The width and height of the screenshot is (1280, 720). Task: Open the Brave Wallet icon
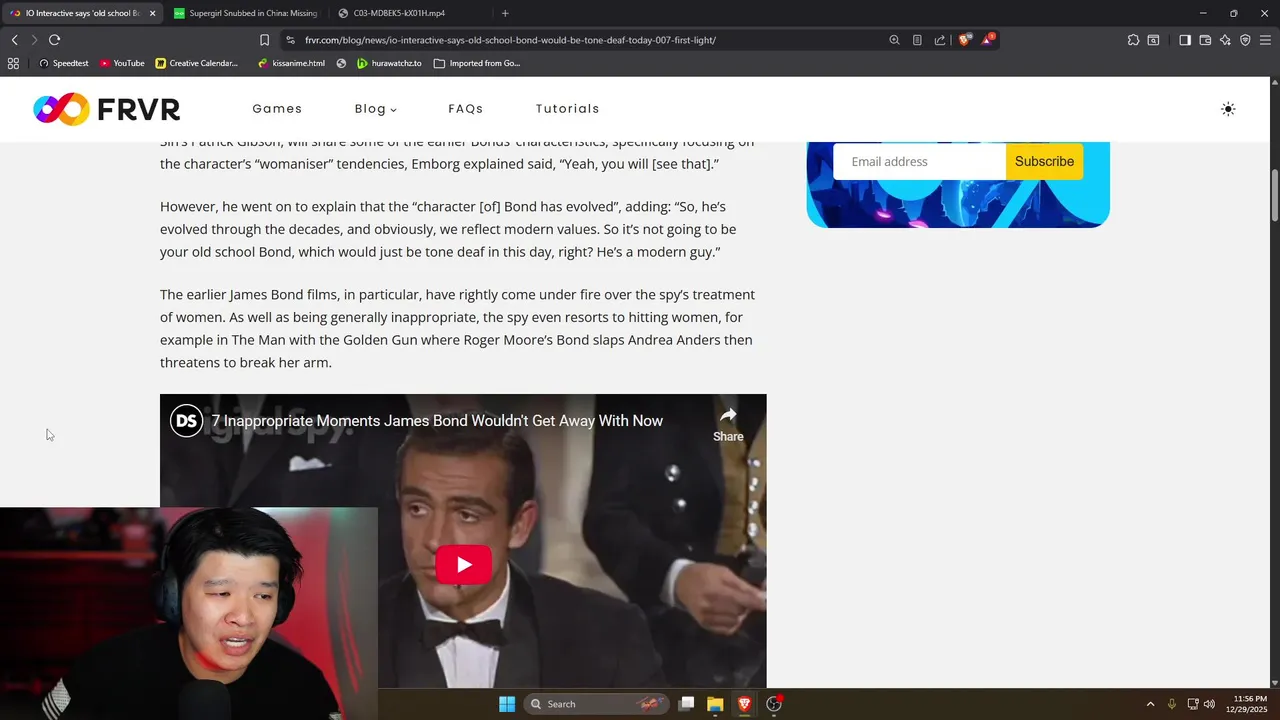(x=1205, y=40)
